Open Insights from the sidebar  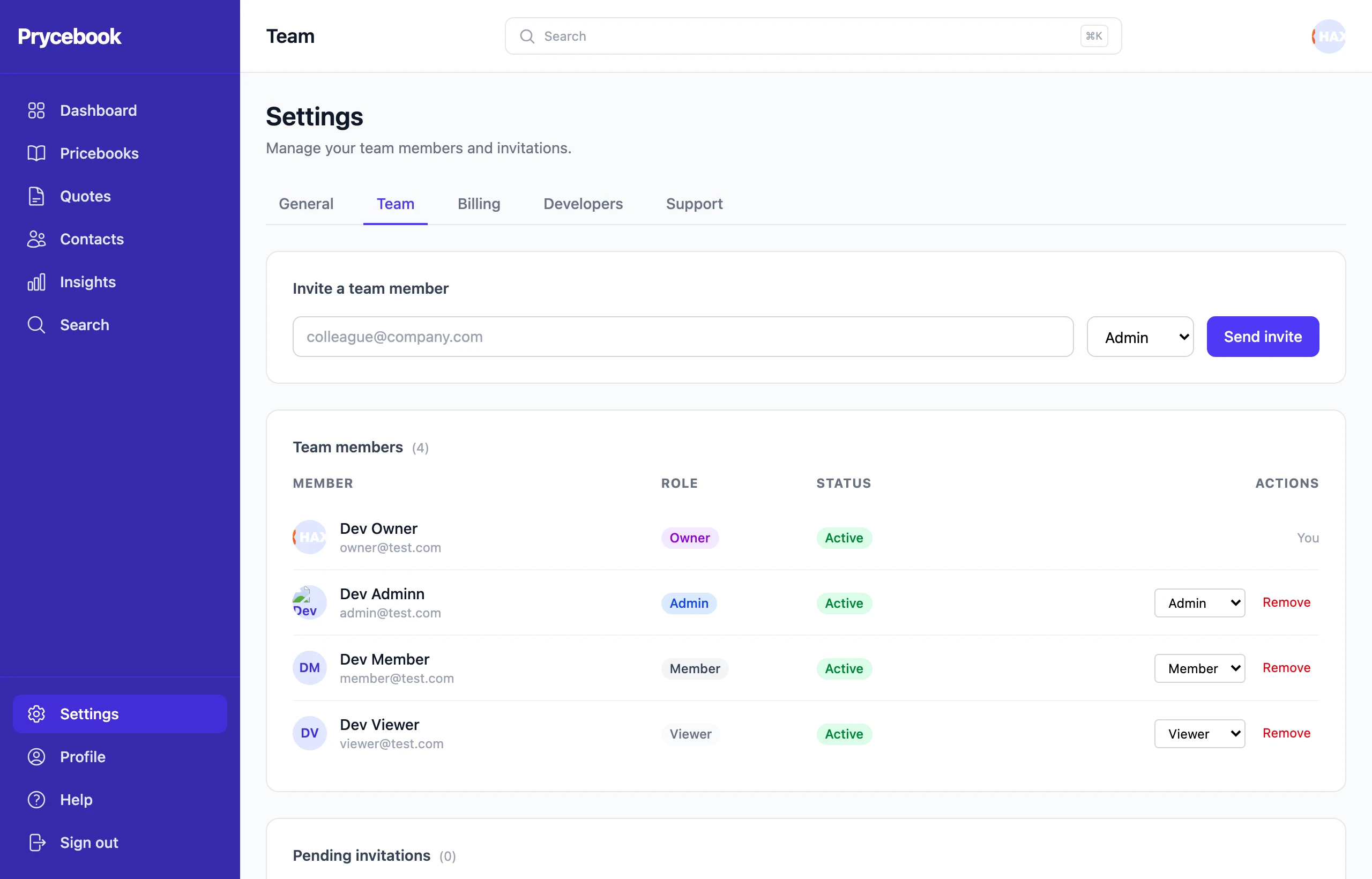120,281
